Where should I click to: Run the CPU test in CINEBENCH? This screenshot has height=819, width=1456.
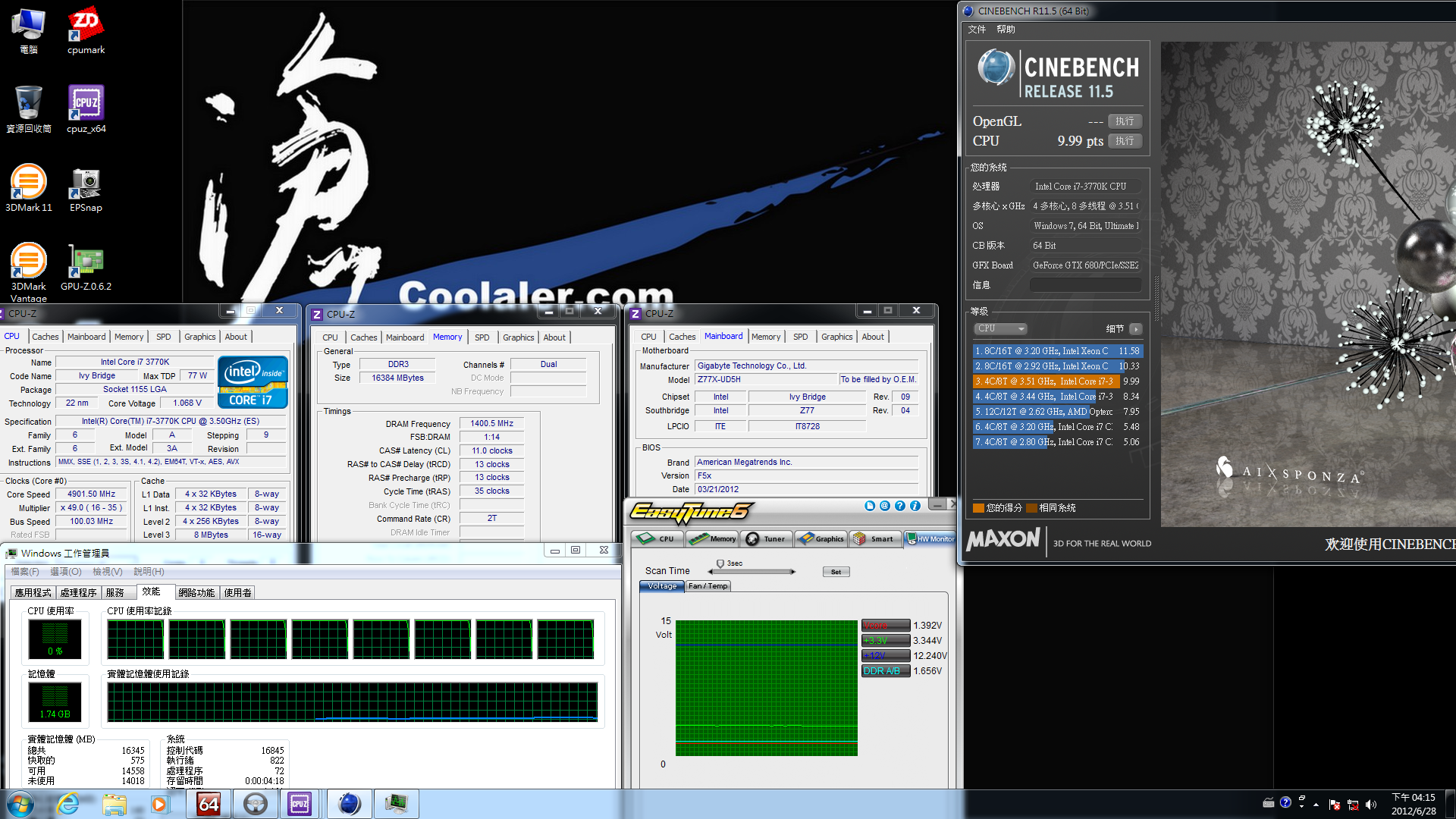click(1125, 141)
